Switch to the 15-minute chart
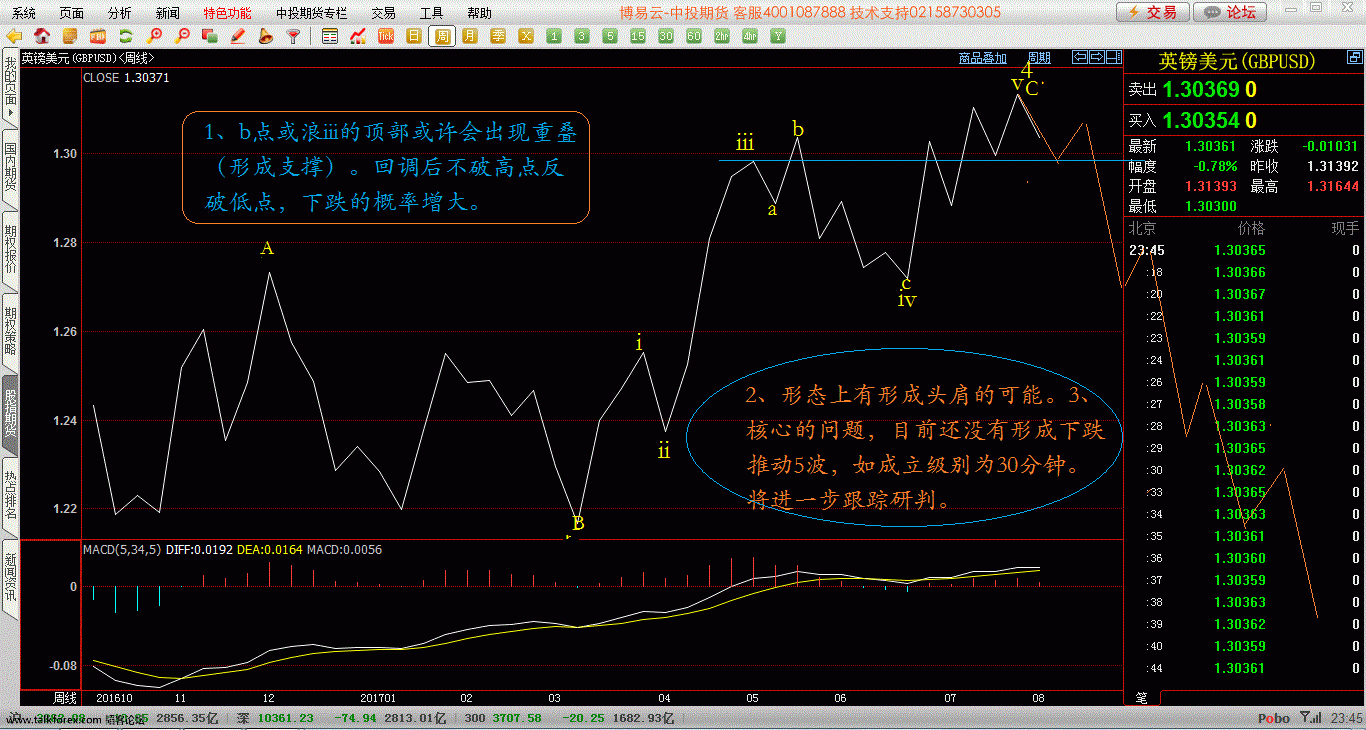Screen dimensions: 1366x730 637,36
